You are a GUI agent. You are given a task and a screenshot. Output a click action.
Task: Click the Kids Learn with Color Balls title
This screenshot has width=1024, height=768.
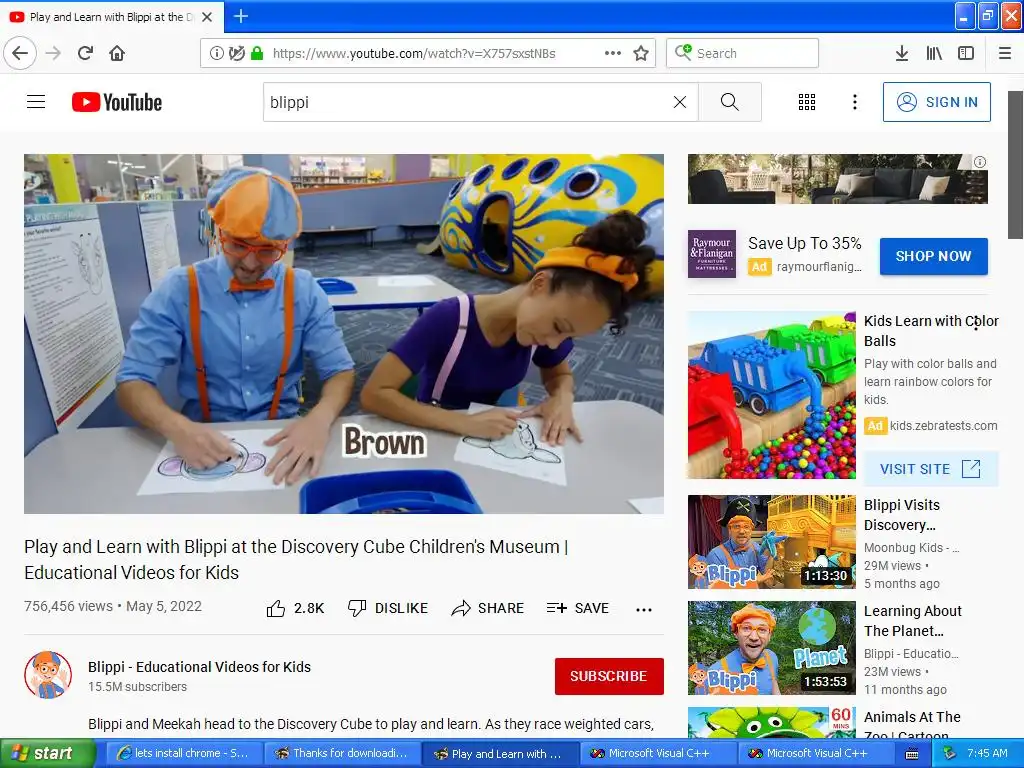[931, 331]
